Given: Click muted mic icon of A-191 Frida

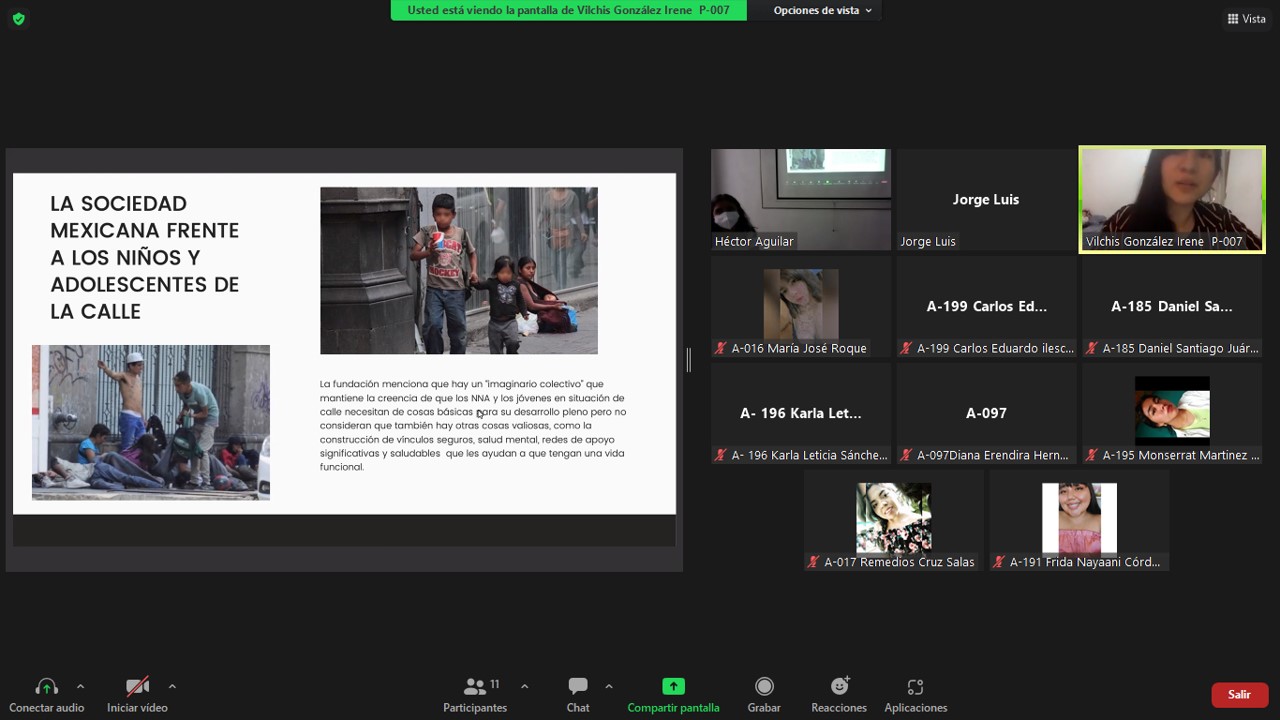Looking at the screenshot, I should coord(999,562).
